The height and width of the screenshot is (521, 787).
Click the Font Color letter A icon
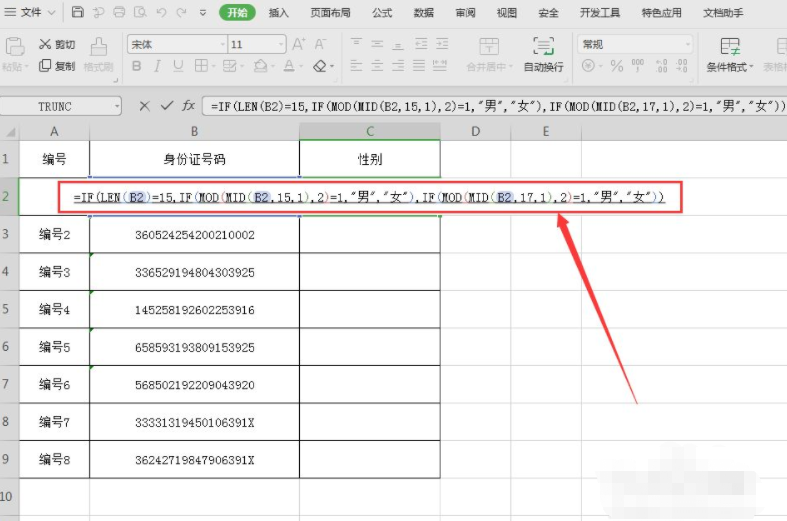(x=289, y=66)
